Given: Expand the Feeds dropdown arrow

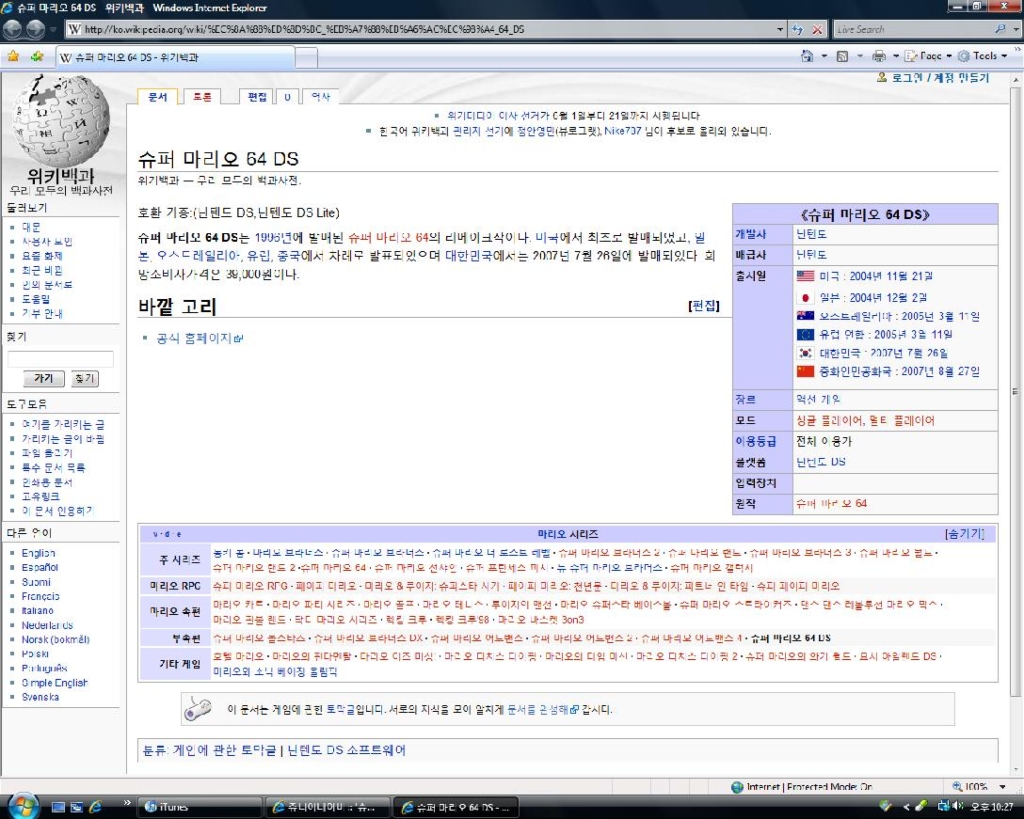Looking at the screenshot, I should tap(859, 56).
